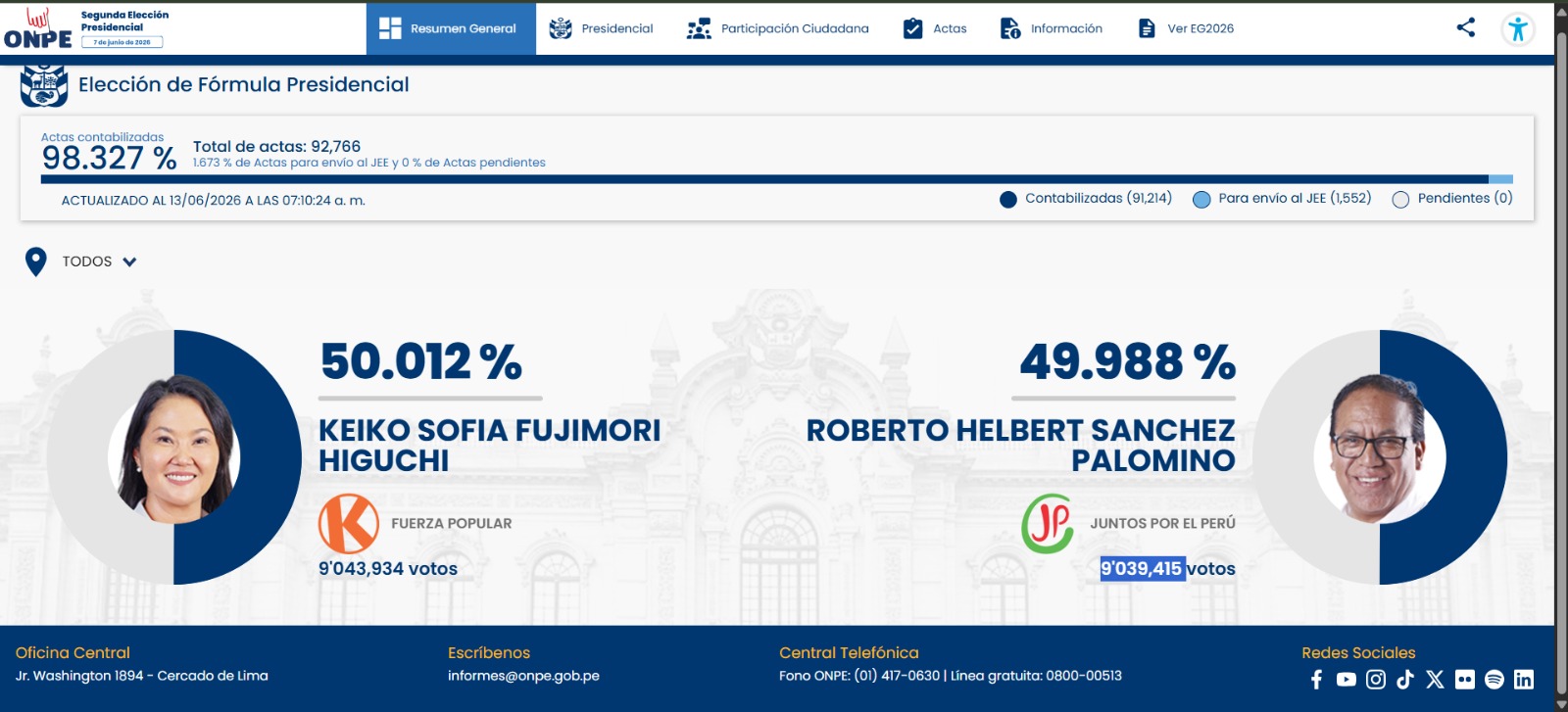Open ONPE LinkedIn icon
1568x712 pixels.
1524,680
